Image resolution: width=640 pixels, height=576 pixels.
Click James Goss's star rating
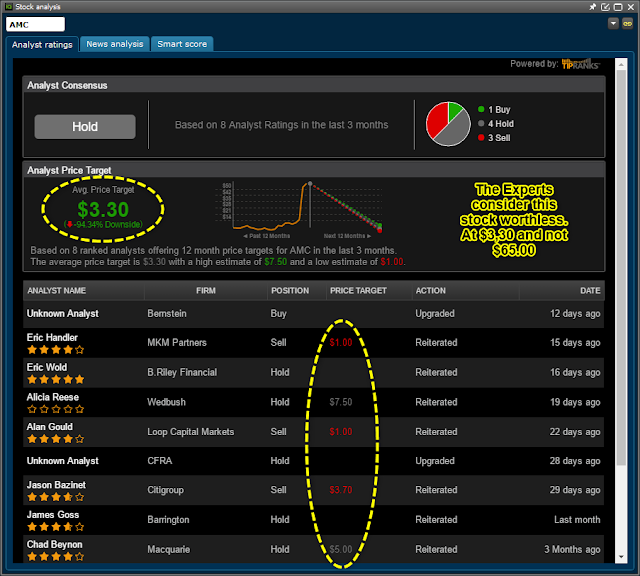[56, 527]
